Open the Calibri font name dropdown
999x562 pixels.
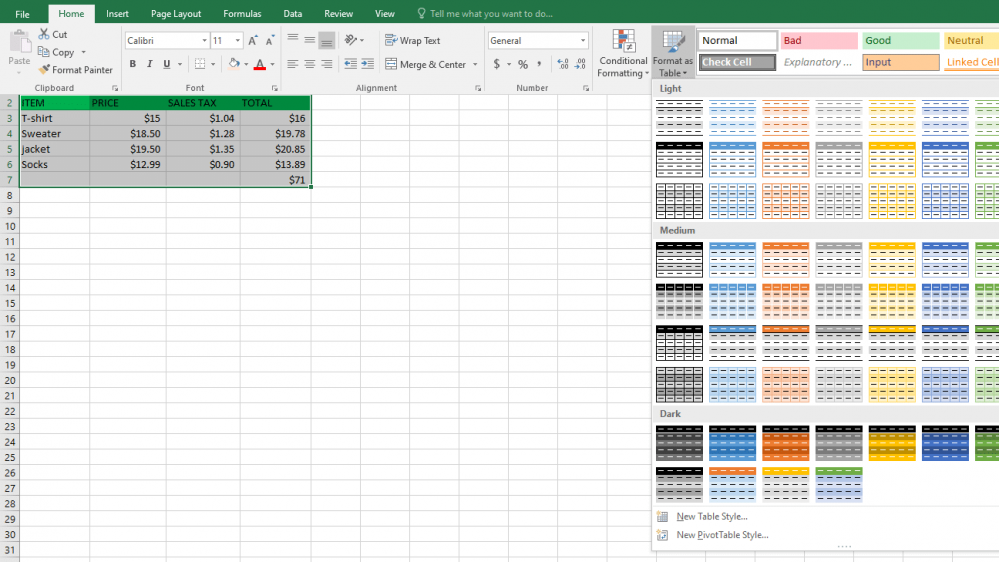tap(167, 40)
